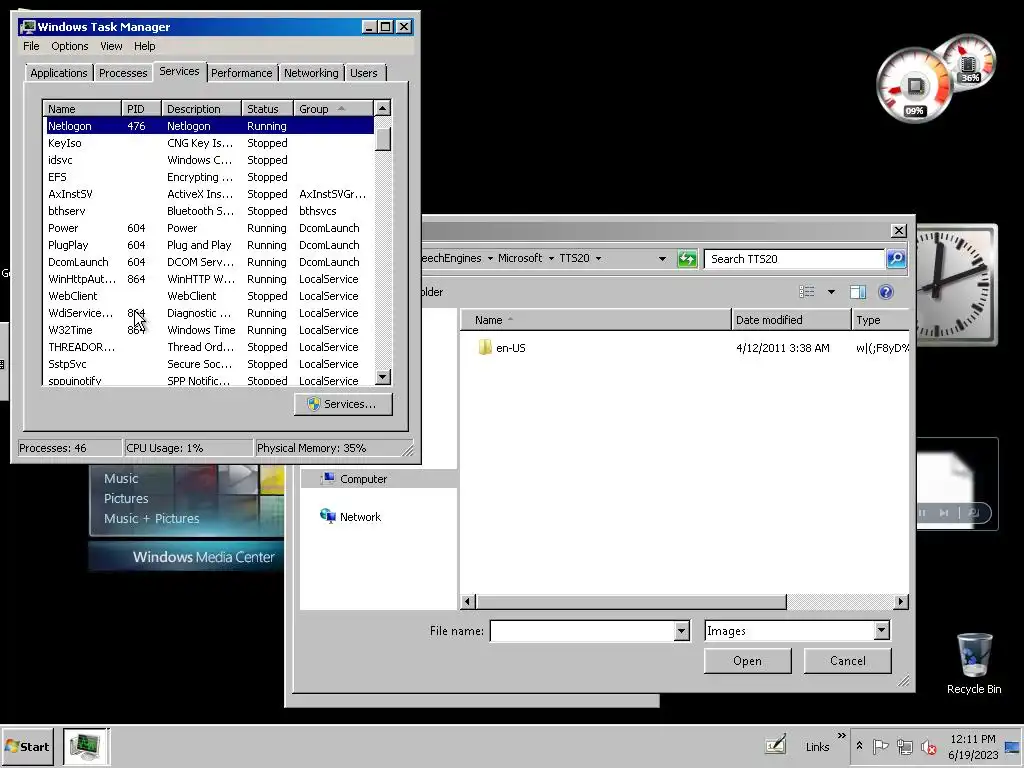The height and width of the screenshot is (768, 1024).
Task: Select the DcomLaunch service row
Action: point(209,262)
